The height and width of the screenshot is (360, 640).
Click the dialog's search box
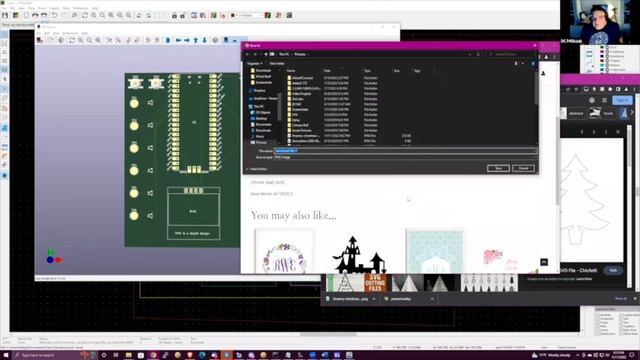coord(510,54)
